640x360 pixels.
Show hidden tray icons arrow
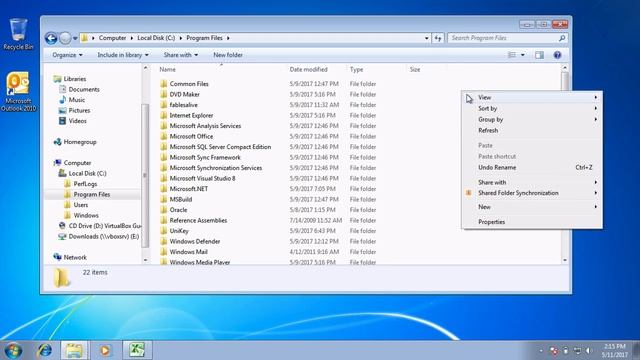(541, 351)
